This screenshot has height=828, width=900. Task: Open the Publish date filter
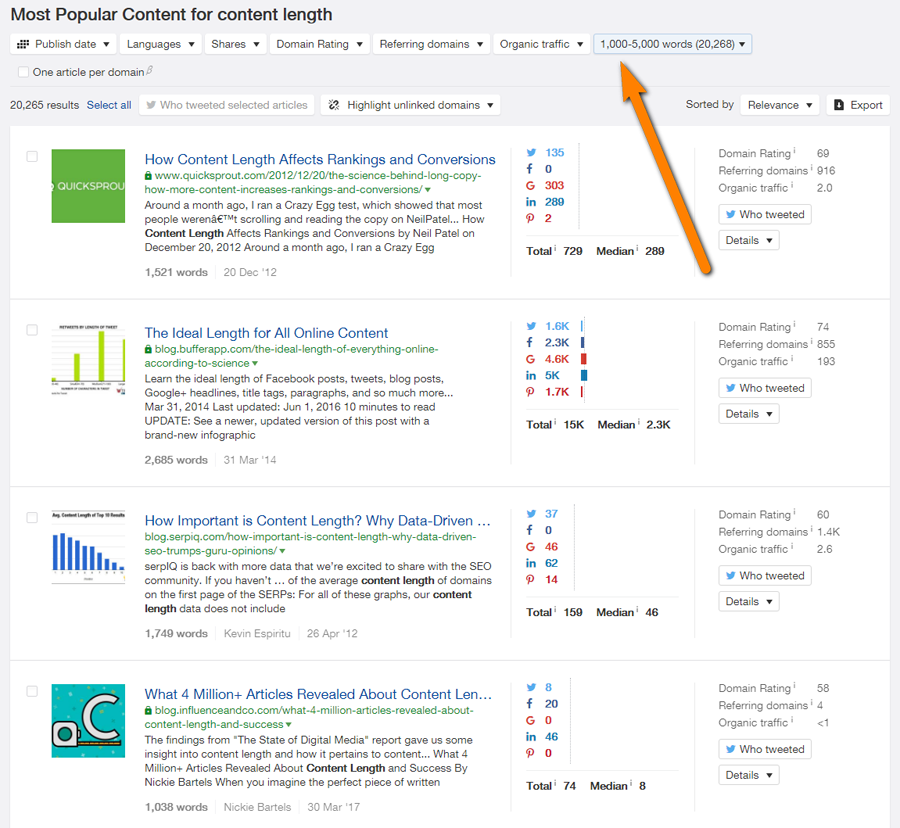63,44
